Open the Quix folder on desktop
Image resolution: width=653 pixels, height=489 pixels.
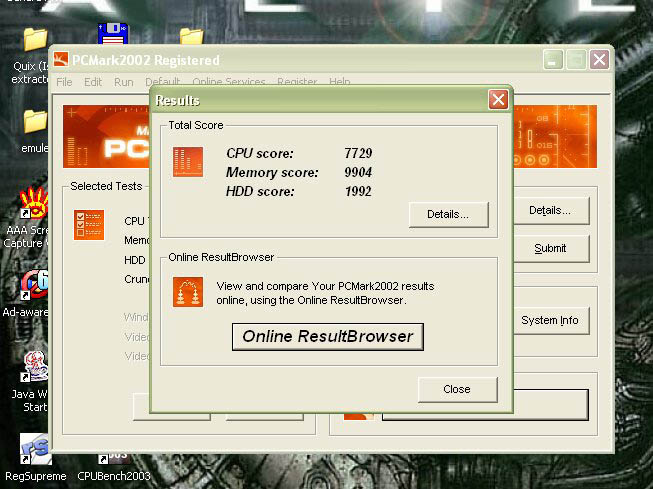pos(35,40)
